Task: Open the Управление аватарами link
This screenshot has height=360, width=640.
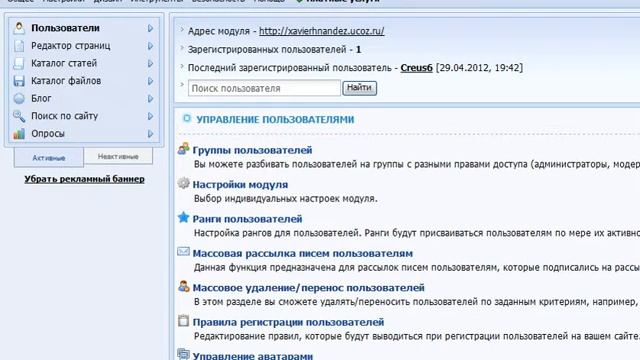Action: [253, 356]
